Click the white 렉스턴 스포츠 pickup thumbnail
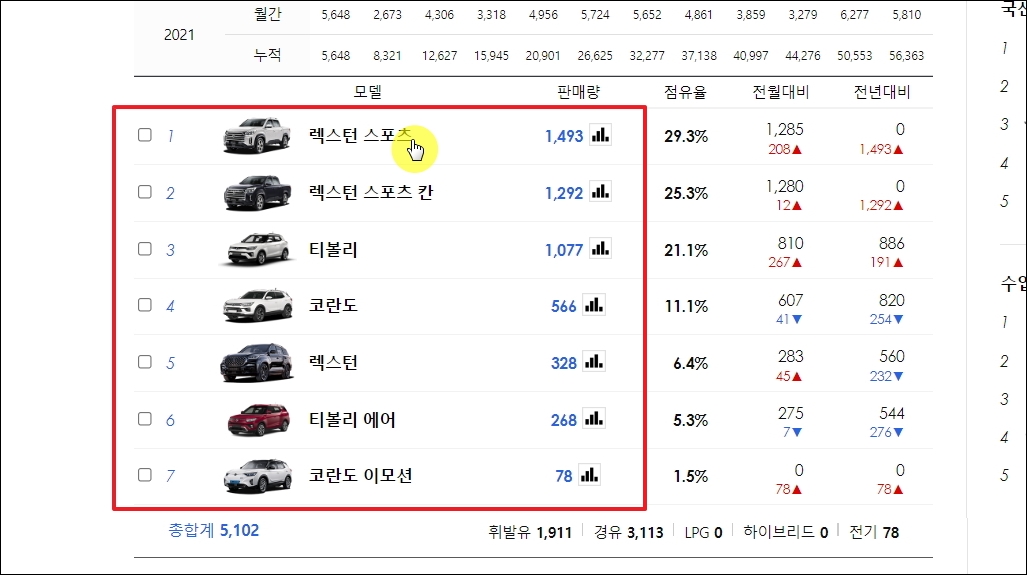The image size is (1027, 575). pos(257,135)
